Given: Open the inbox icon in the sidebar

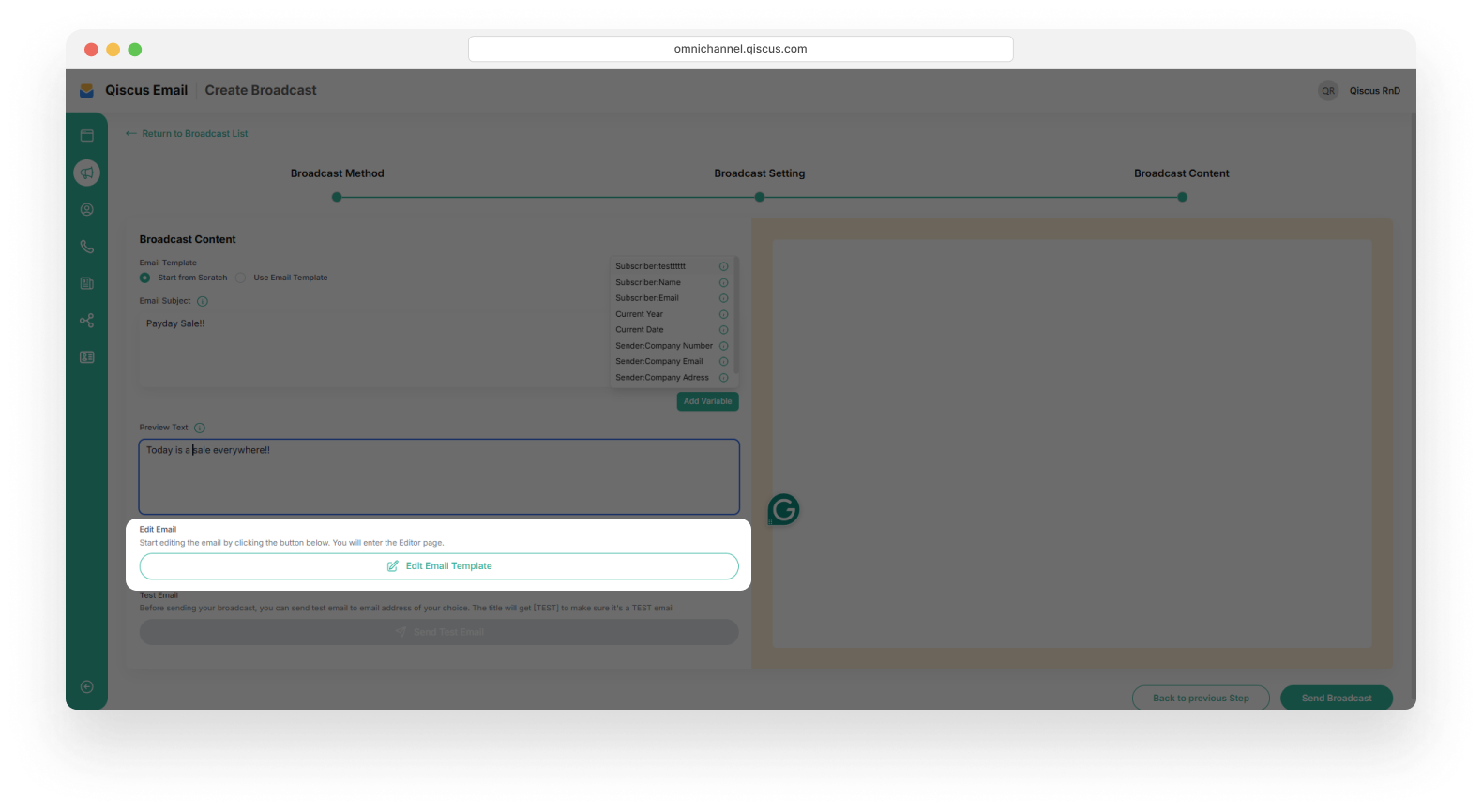Looking at the screenshot, I should (87, 136).
